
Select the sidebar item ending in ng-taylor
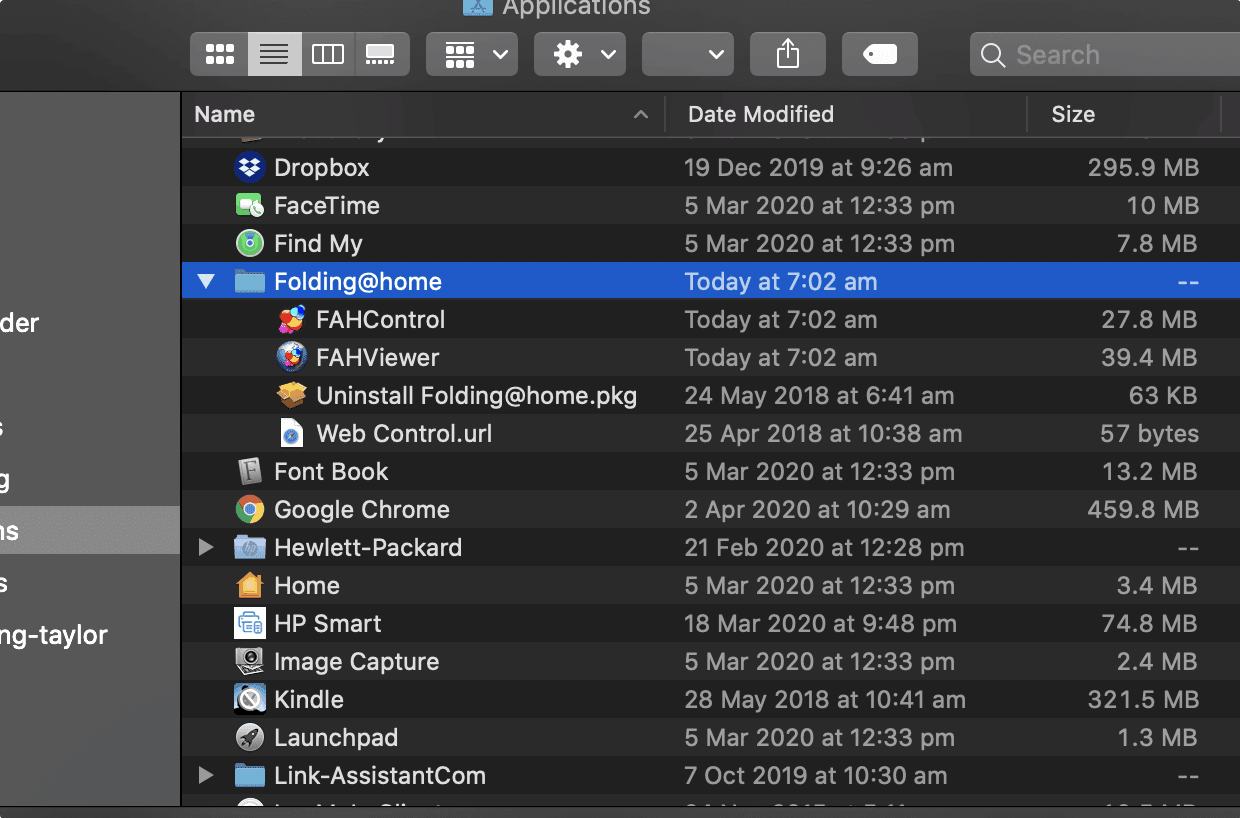[x=54, y=636]
